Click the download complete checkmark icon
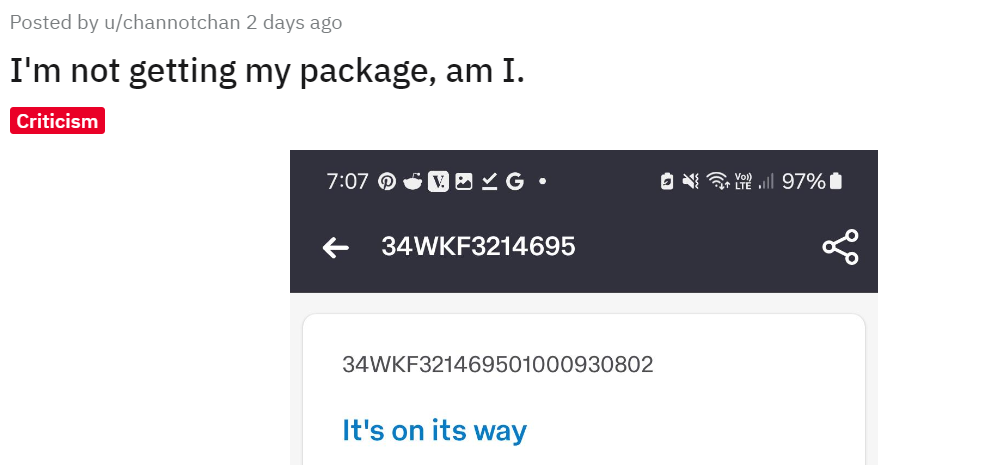 click(489, 182)
